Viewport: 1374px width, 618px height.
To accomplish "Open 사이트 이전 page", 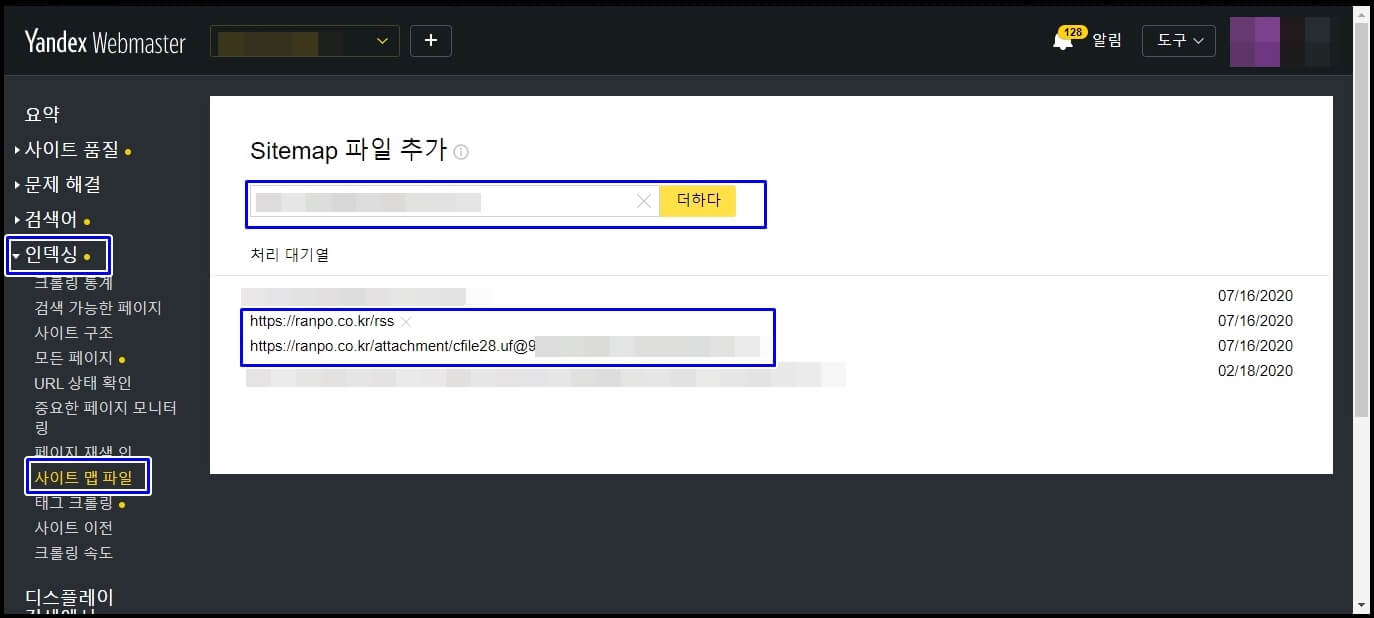I will pyautogui.click(x=73, y=528).
